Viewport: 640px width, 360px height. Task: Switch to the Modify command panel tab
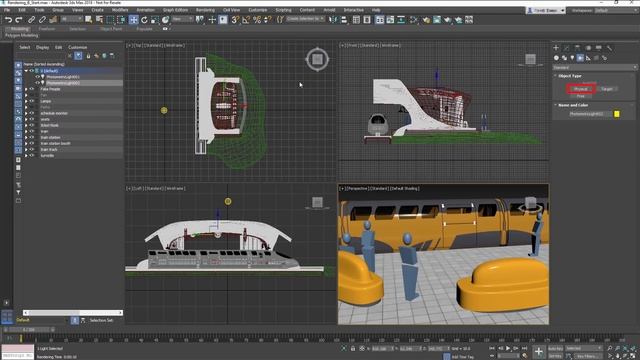[x=567, y=48]
